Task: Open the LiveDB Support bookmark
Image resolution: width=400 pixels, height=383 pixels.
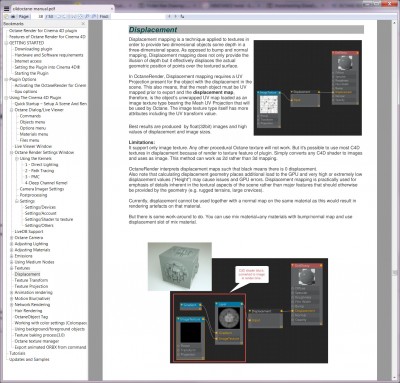Action: click(x=29, y=231)
